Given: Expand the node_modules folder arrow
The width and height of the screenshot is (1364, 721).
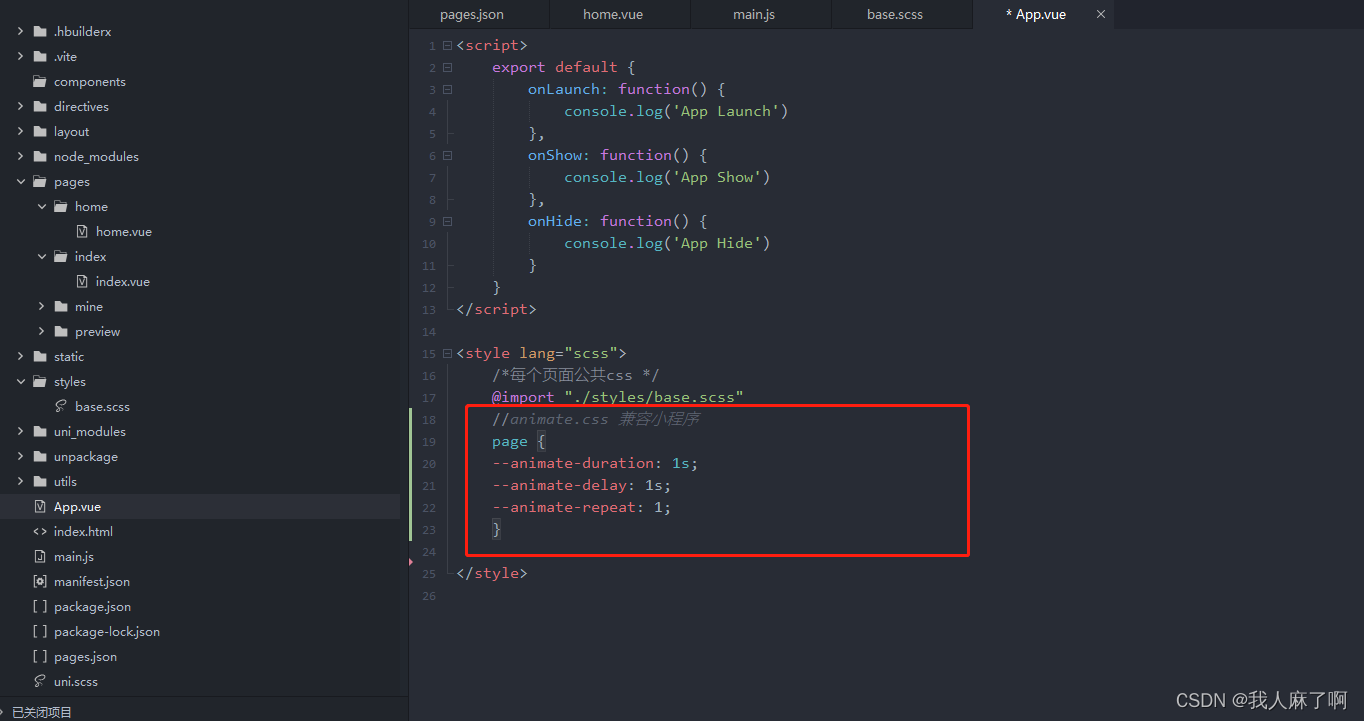Looking at the screenshot, I should point(20,157).
